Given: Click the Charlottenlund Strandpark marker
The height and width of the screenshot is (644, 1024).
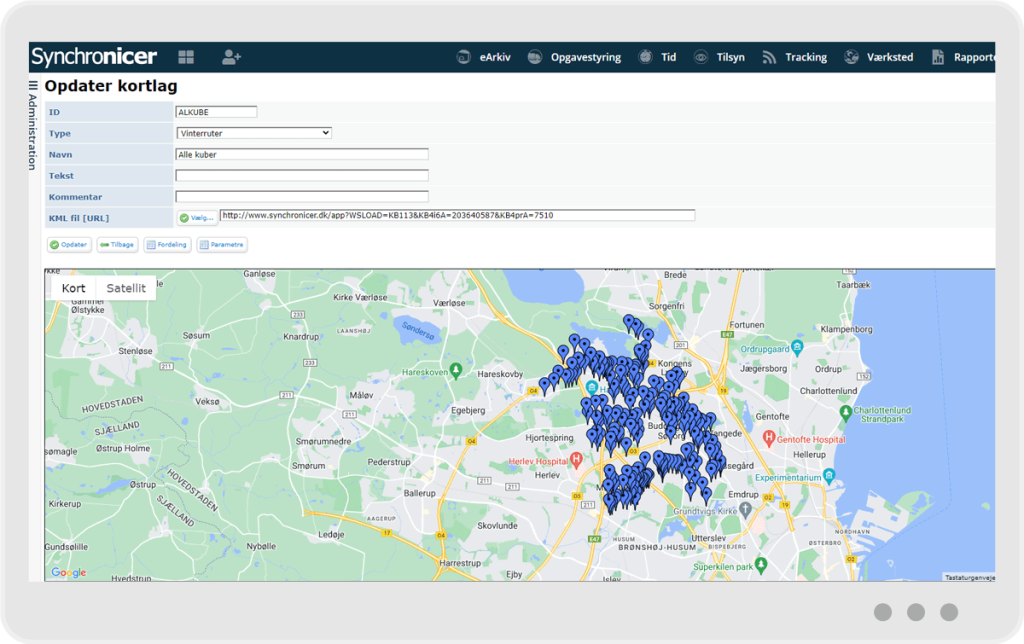Looking at the screenshot, I should 845,413.
